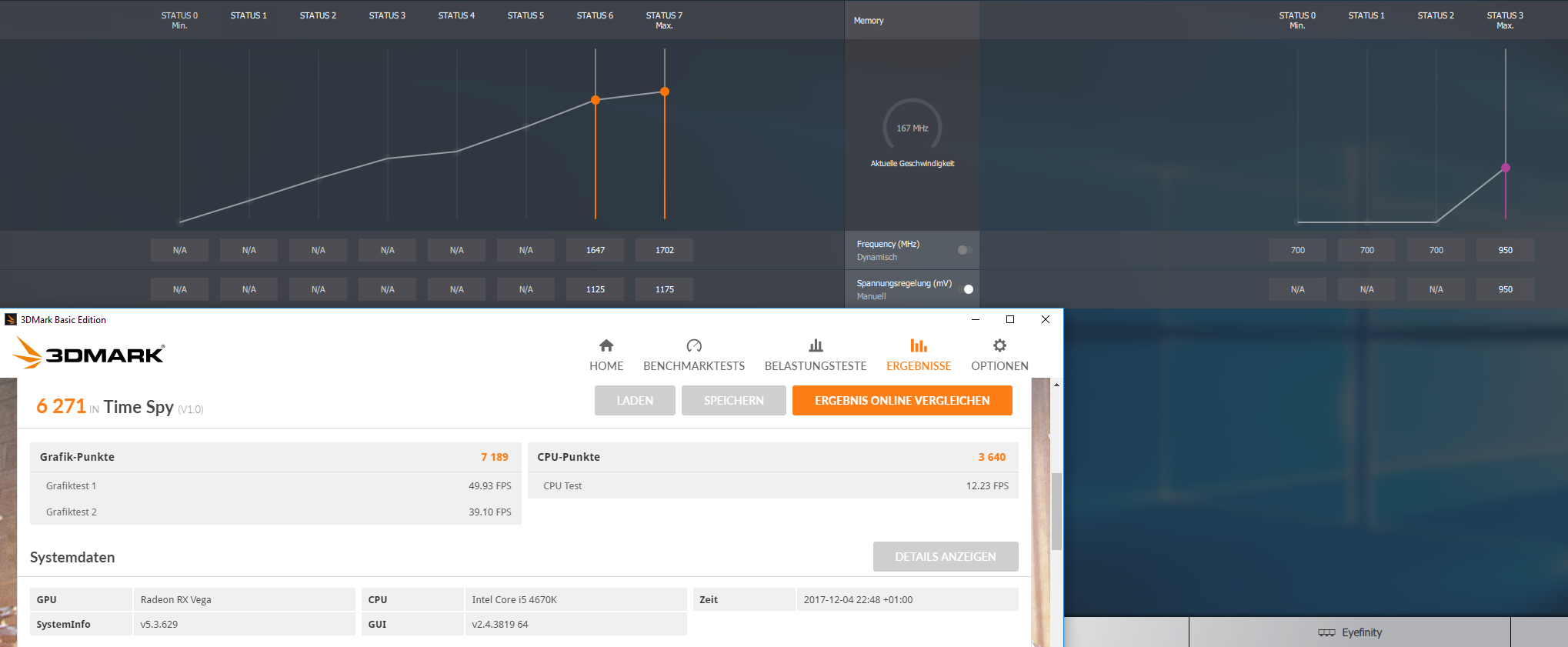Open the Home tab icon in 3DMark

[x=606, y=345]
